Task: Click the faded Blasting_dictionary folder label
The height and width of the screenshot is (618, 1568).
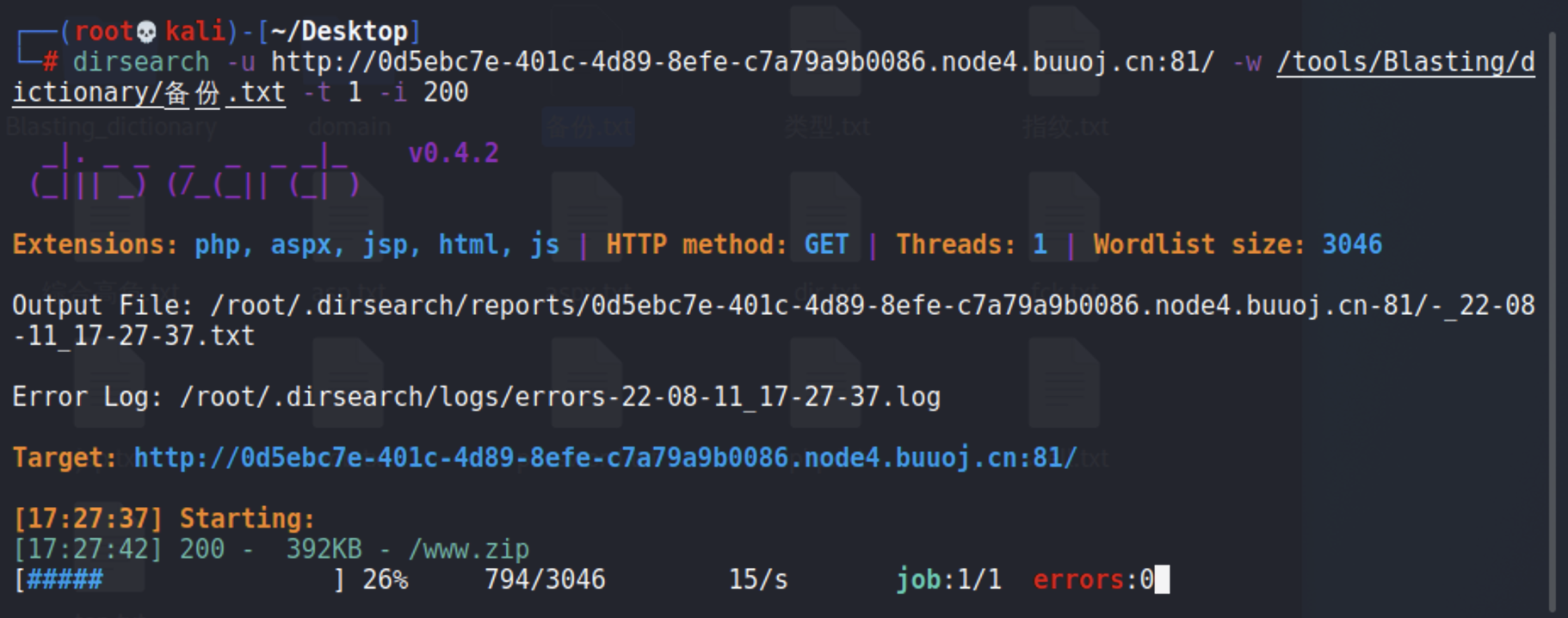Action: pos(112,127)
